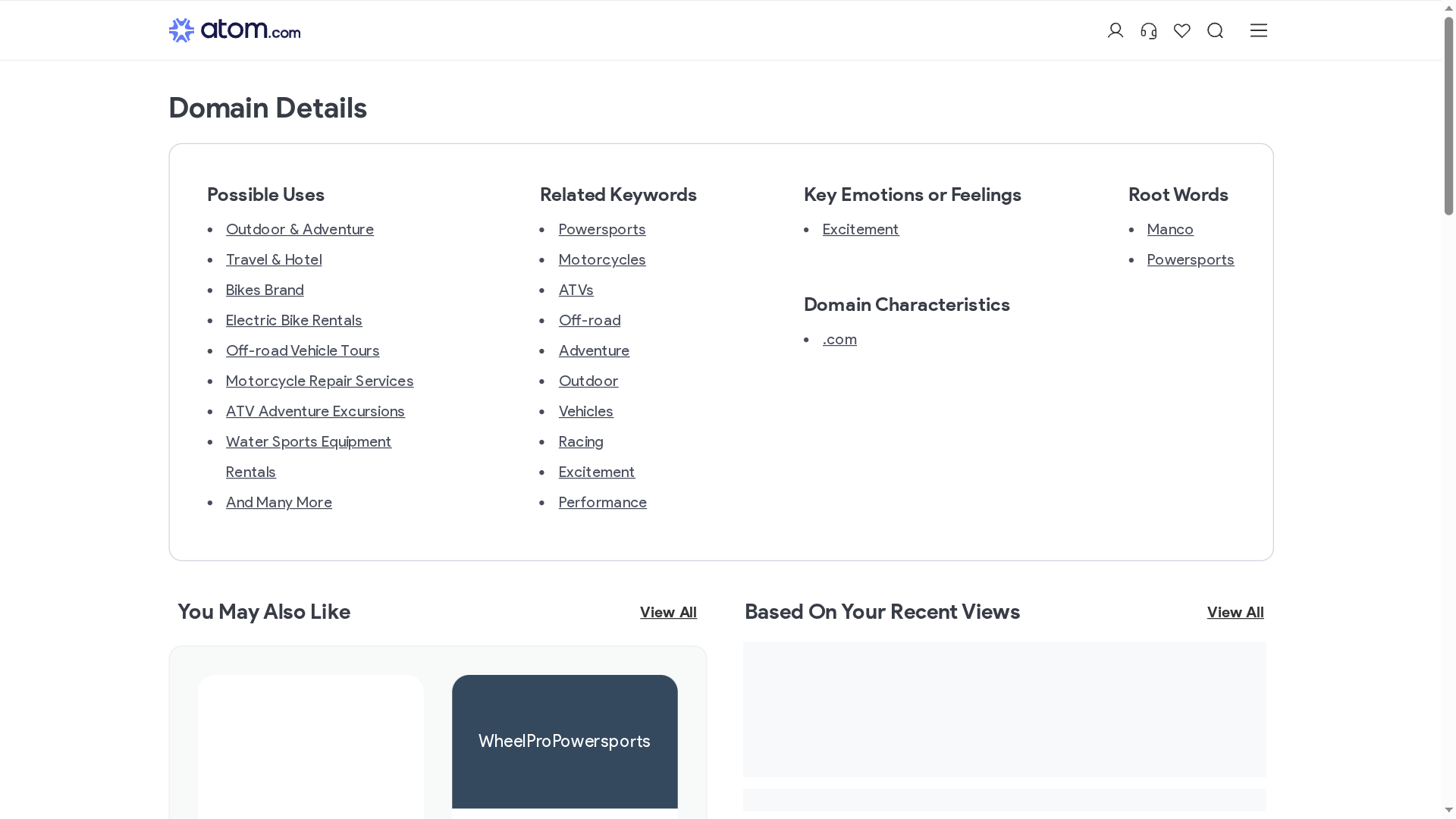Open ATV Adventure Excursions link

tap(315, 411)
